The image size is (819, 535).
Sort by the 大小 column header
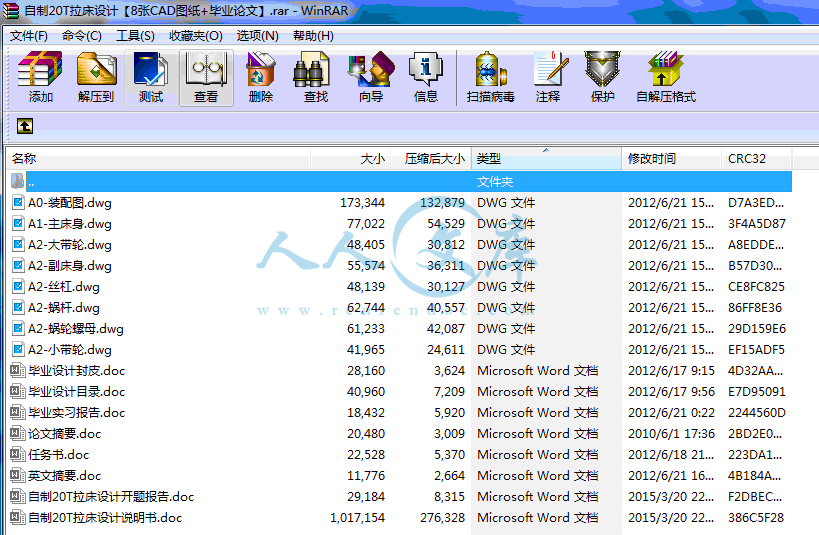[x=350, y=159]
